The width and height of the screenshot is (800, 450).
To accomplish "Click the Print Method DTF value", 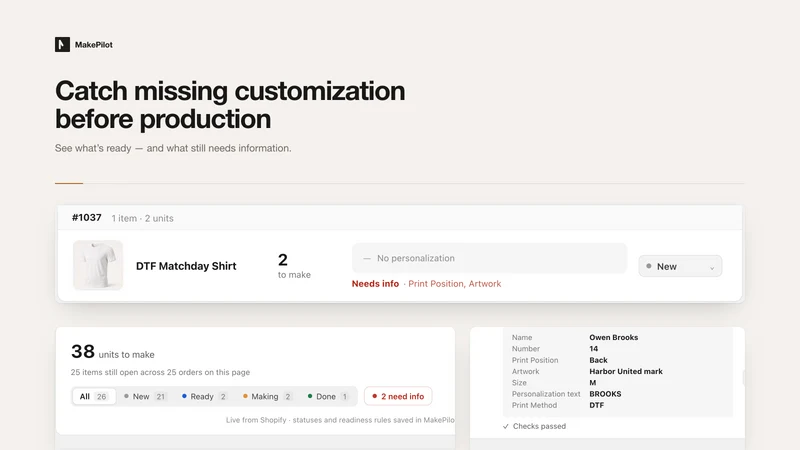I will click(596, 405).
